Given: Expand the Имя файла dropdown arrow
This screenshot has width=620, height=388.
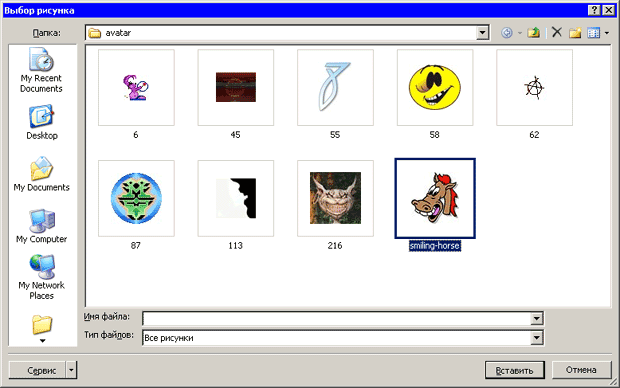Looking at the screenshot, I should tap(537, 318).
